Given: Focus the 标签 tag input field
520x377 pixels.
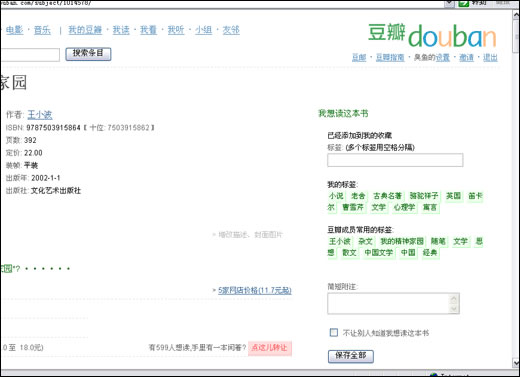Looking at the screenshot, I should point(395,160).
